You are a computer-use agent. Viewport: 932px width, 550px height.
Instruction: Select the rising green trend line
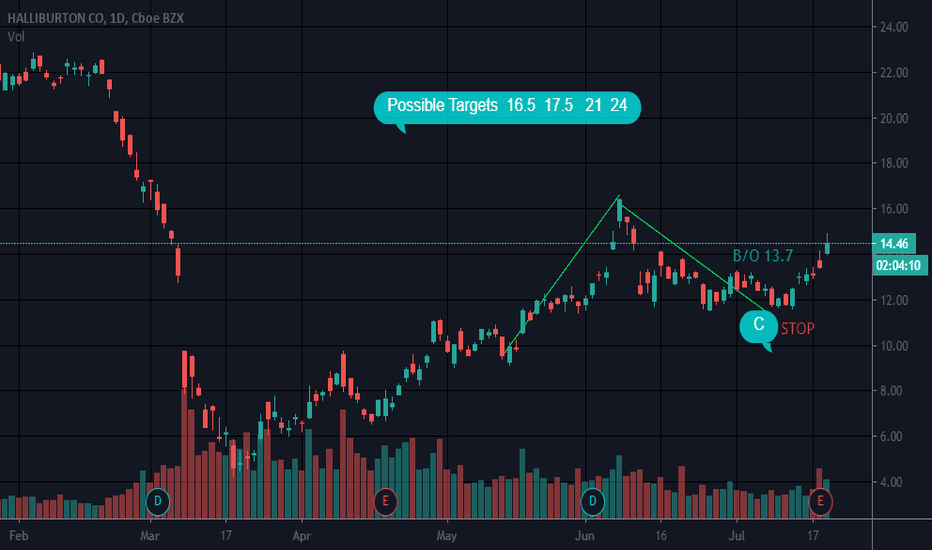click(x=562, y=274)
